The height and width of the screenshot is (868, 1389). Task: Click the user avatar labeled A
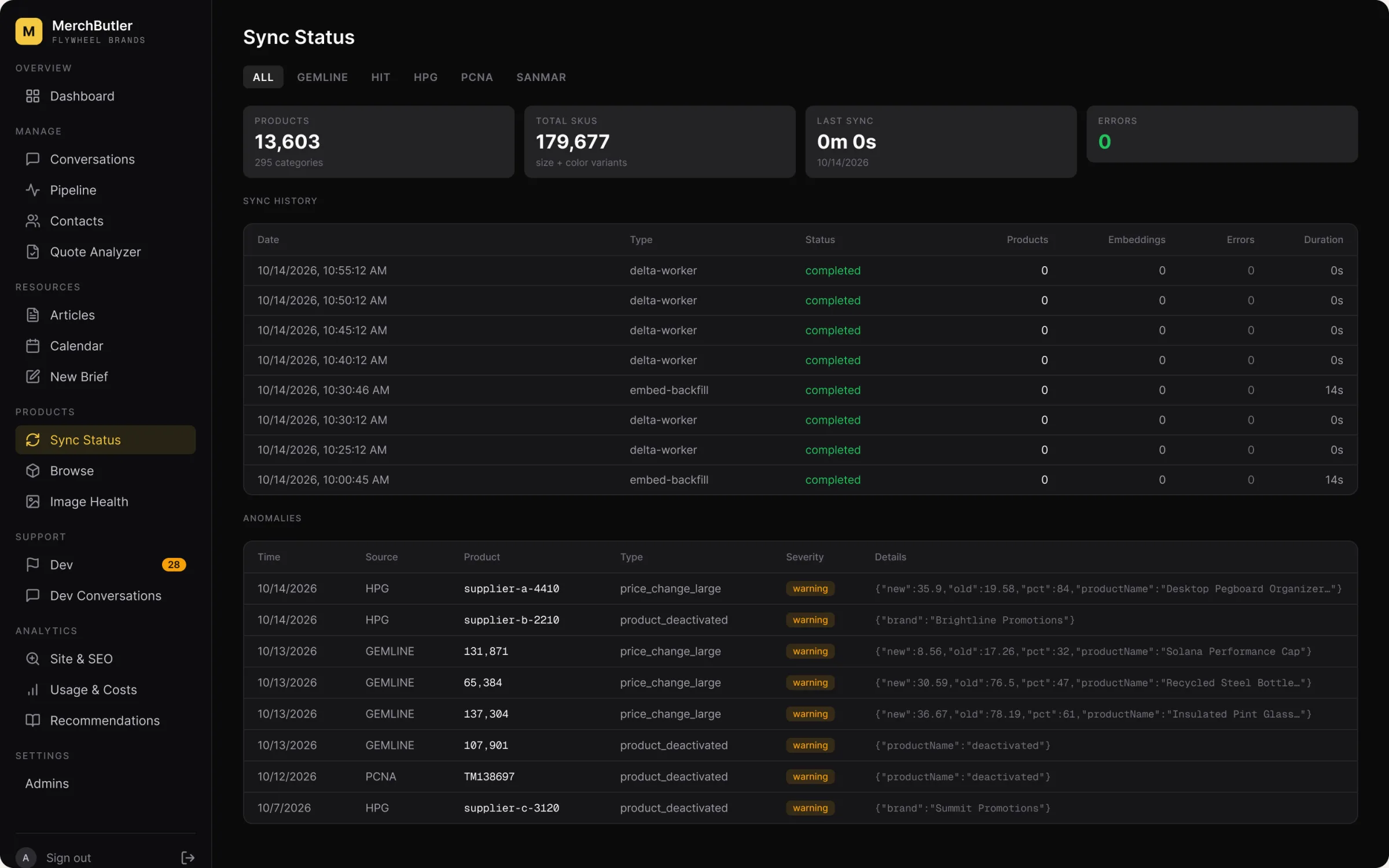(x=25, y=858)
